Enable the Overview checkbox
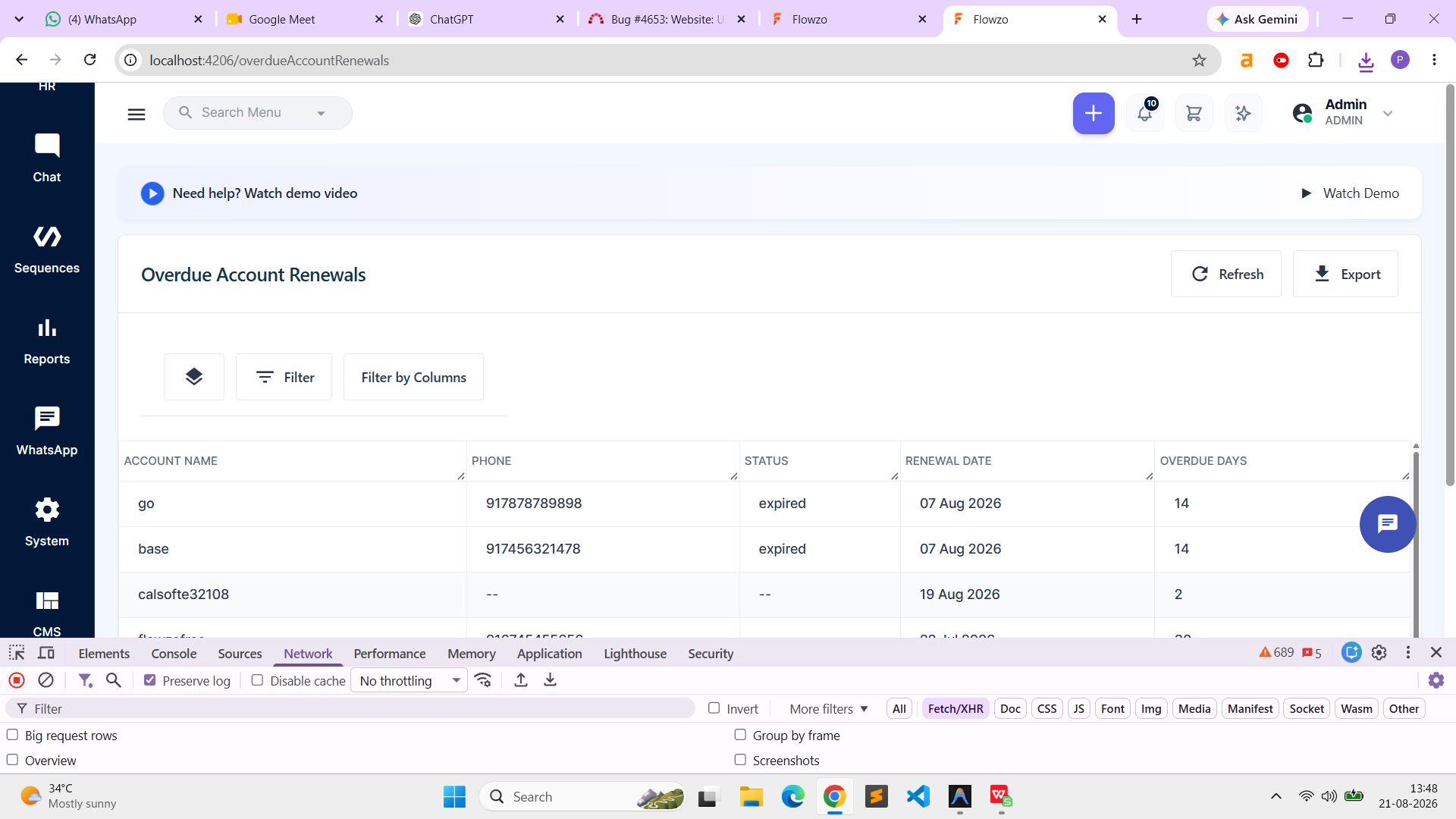The width and height of the screenshot is (1456, 819). (12, 760)
